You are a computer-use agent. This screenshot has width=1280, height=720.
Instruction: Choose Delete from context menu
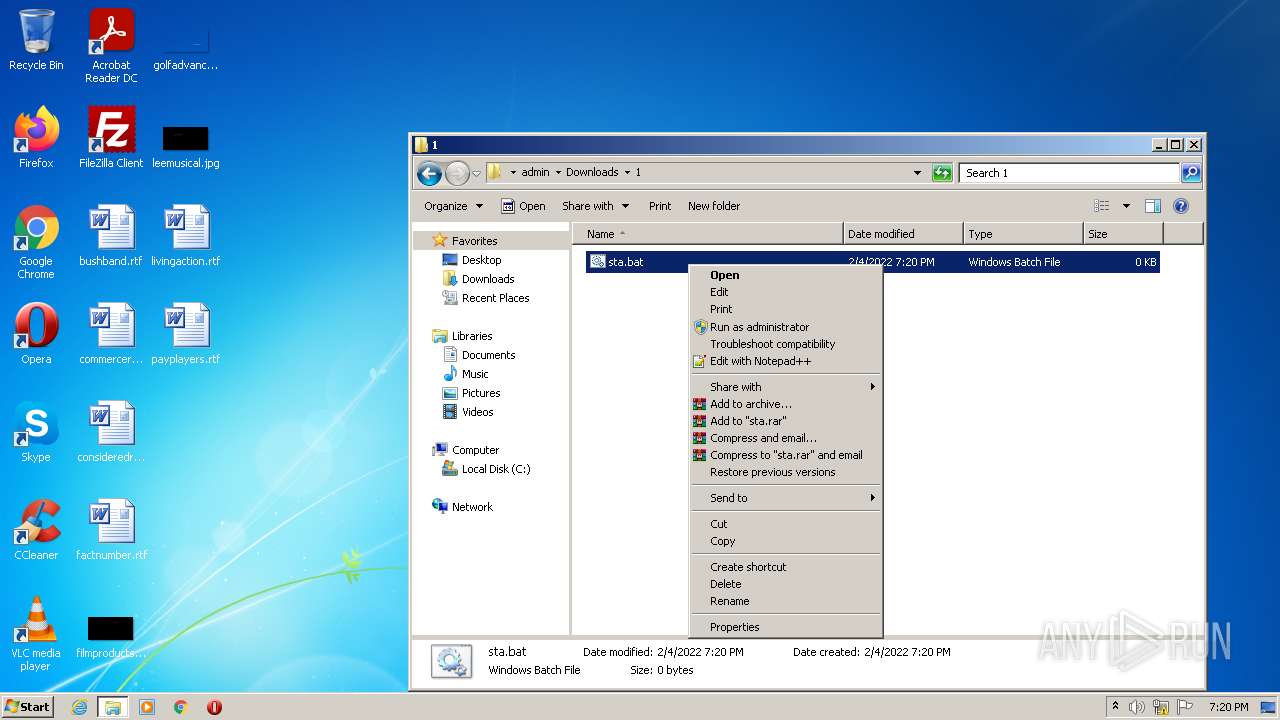(786, 584)
